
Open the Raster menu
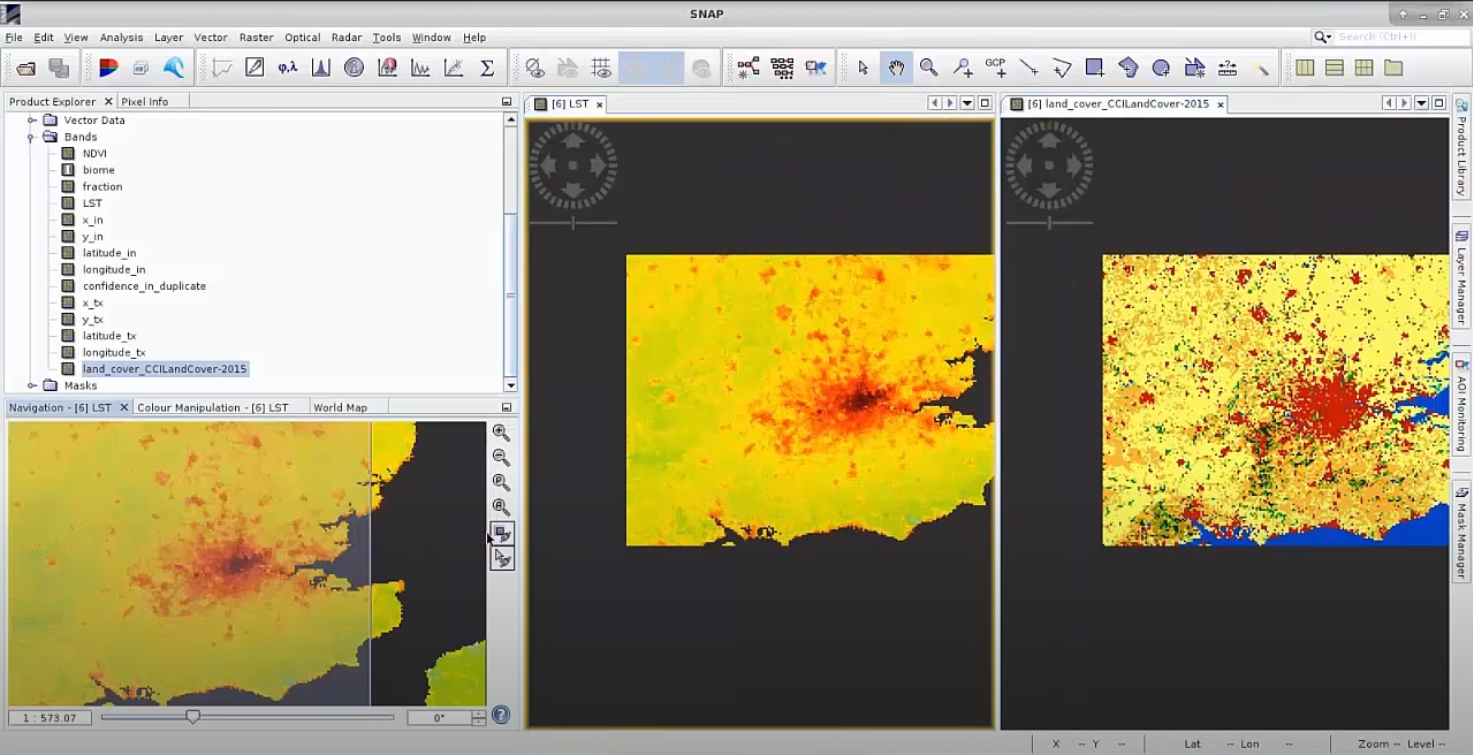coord(256,37)
